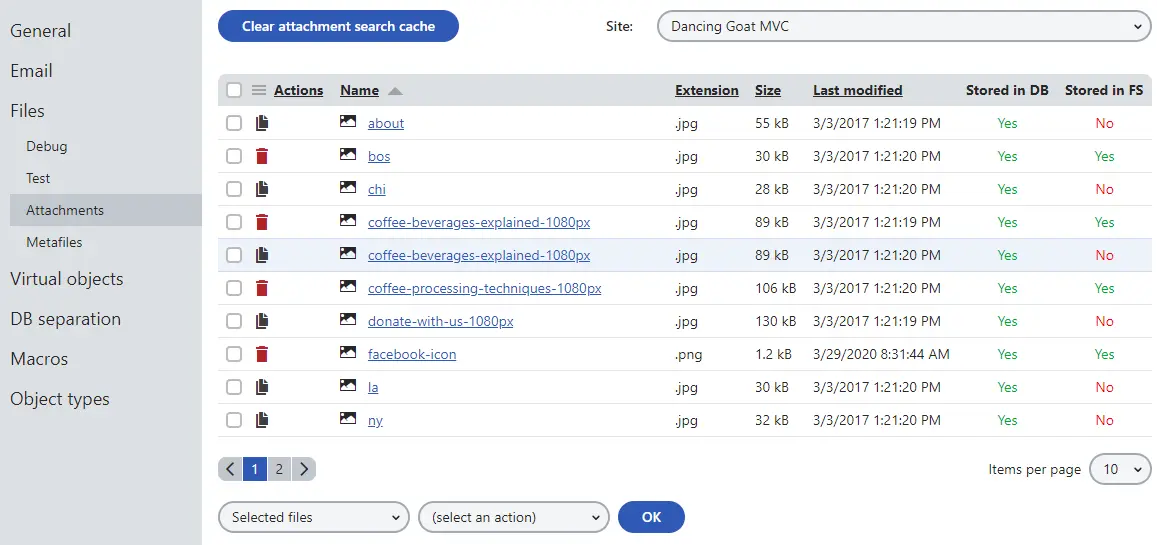Sort by the Size column header
The height and width of the screenshot is (545, 1157).
pyautogui.click(x=767, y=90)
